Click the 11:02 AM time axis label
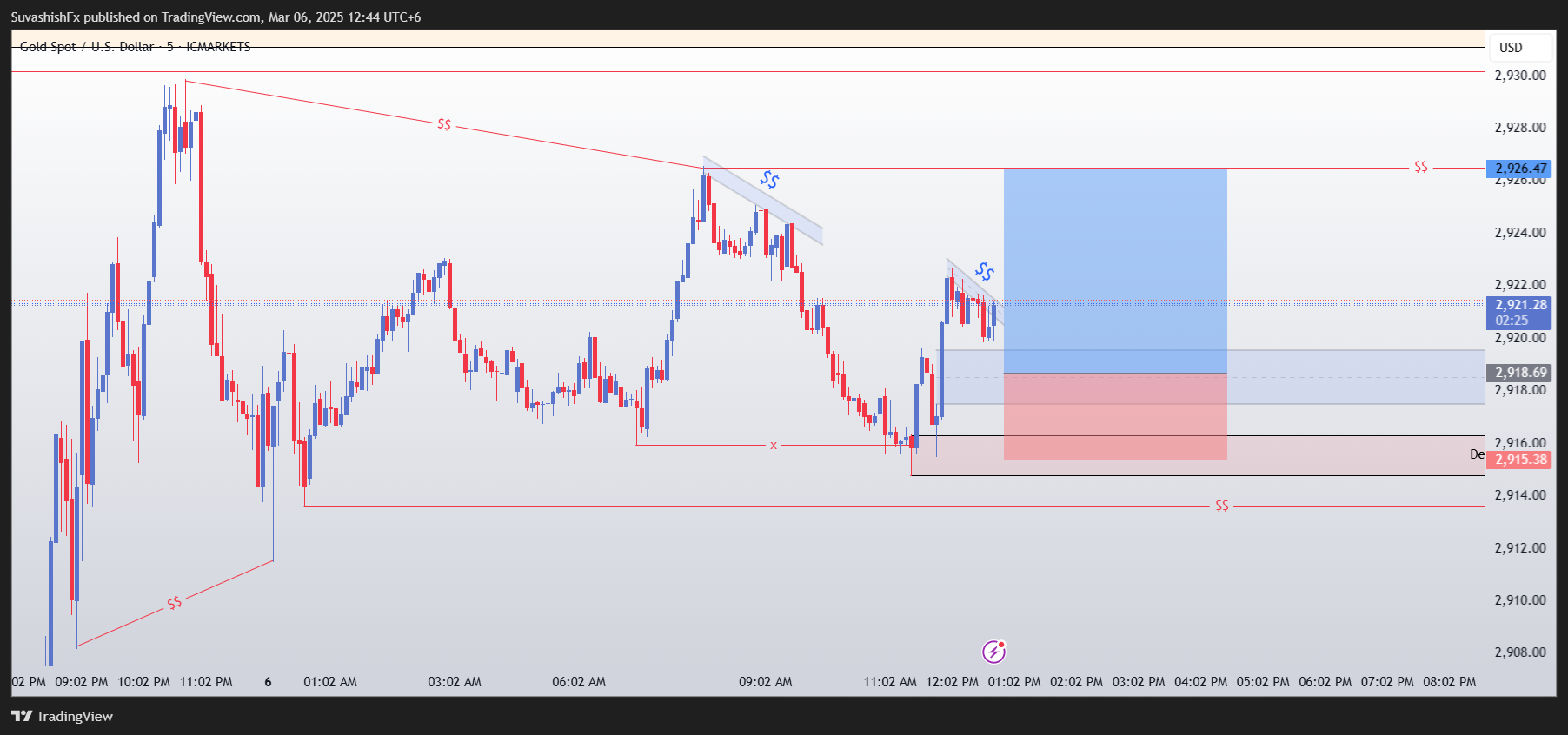The height and width of the screenshot is (735, 1568). point(890,682)
